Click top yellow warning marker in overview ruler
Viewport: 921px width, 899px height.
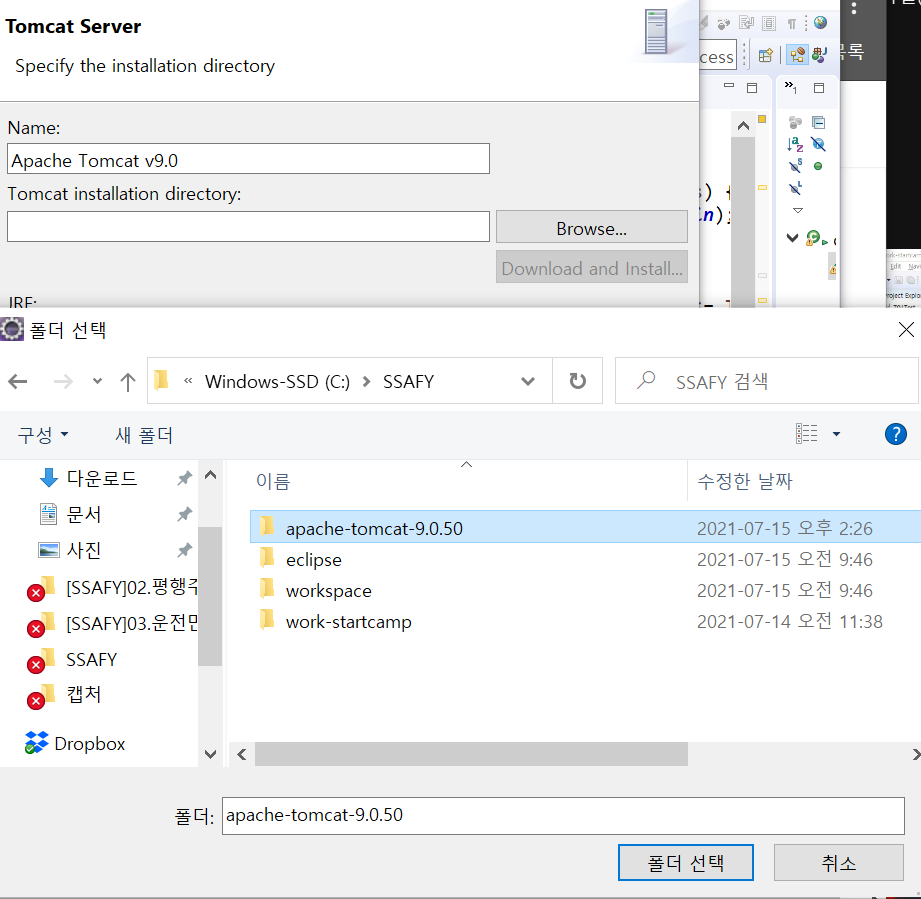pyautogui.click(x=762, y=119)
